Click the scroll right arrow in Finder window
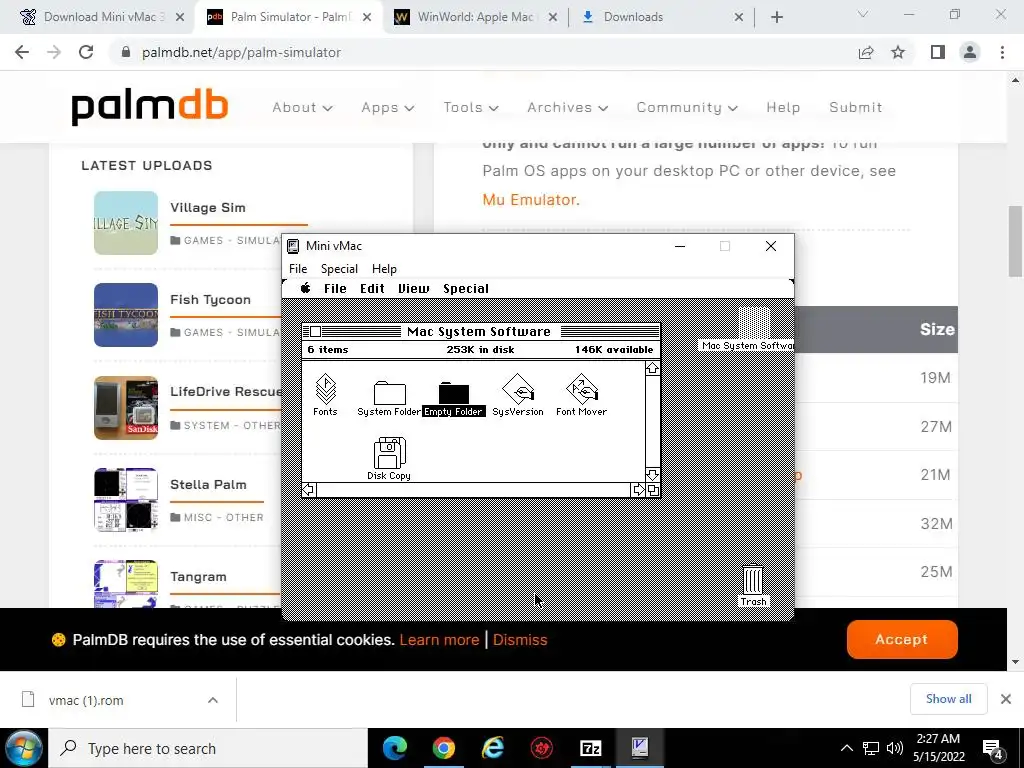 [x=638, y=490]
